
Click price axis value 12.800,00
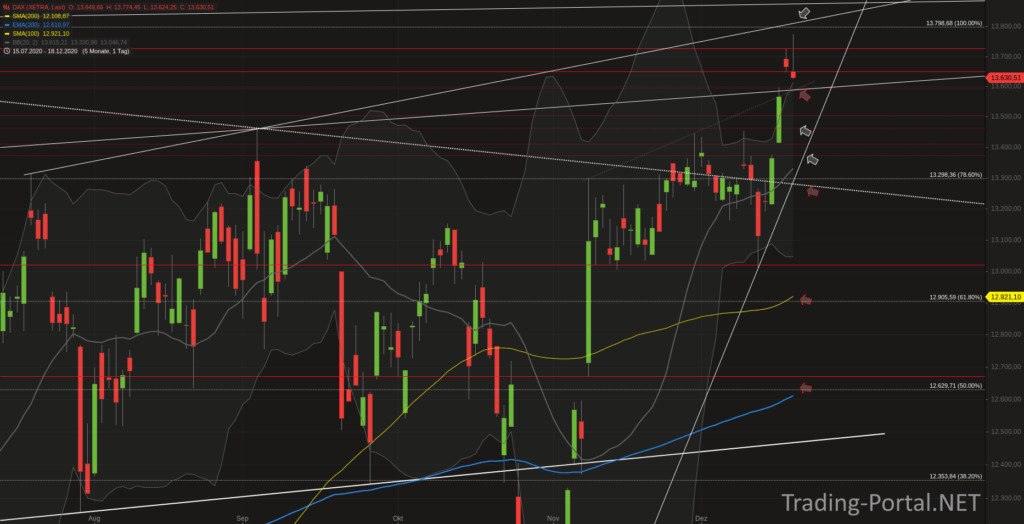pos(1006,335)
